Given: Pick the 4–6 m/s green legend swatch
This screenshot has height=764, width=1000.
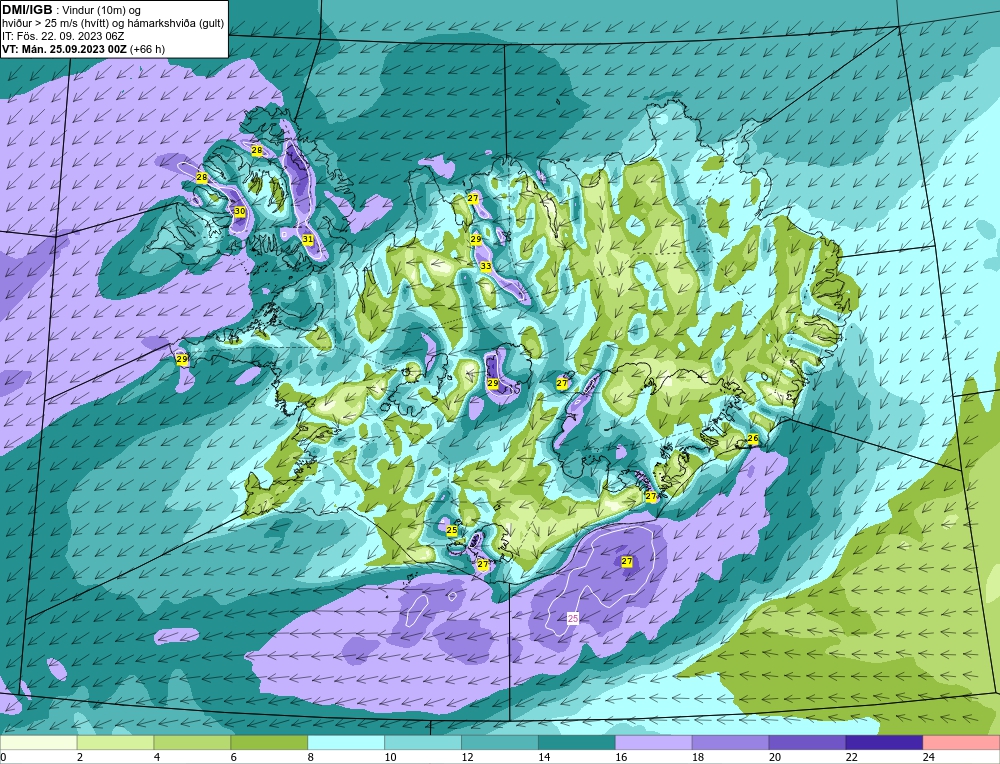Looking at the screenshot, I should click(192, 742).
